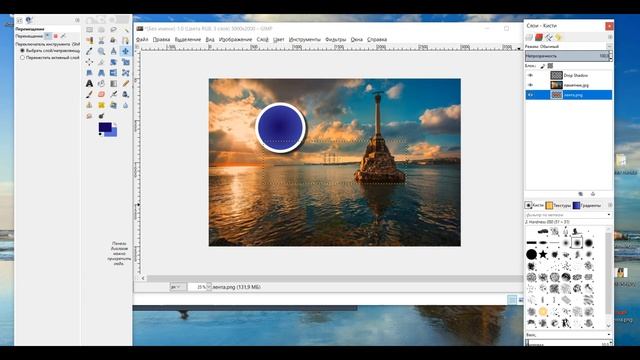Switch to the Текстуры tab
This screenshot has height=360, width=640.
[x=558, y=205]
